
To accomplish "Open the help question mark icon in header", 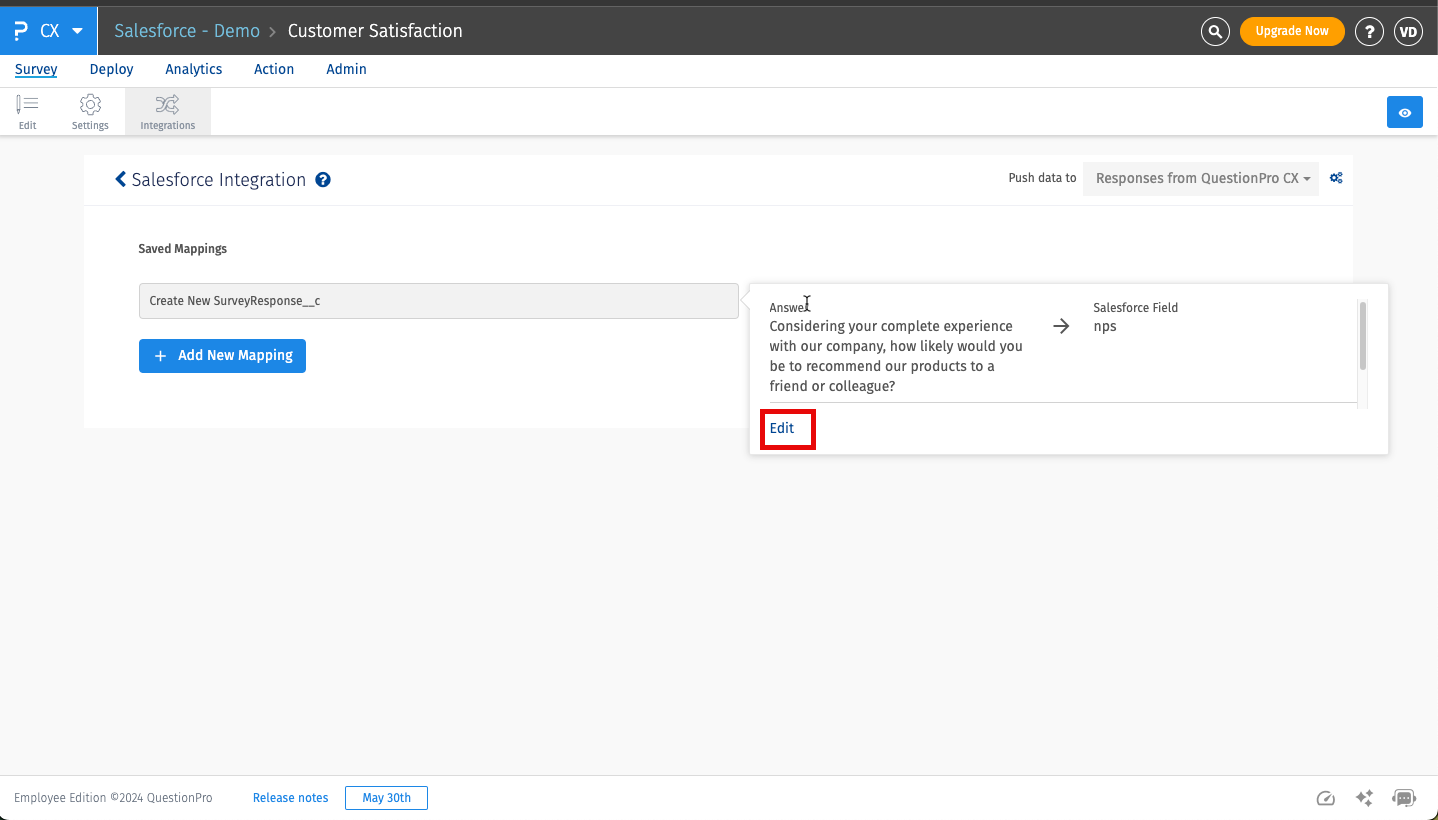I will pos(1369,31).
